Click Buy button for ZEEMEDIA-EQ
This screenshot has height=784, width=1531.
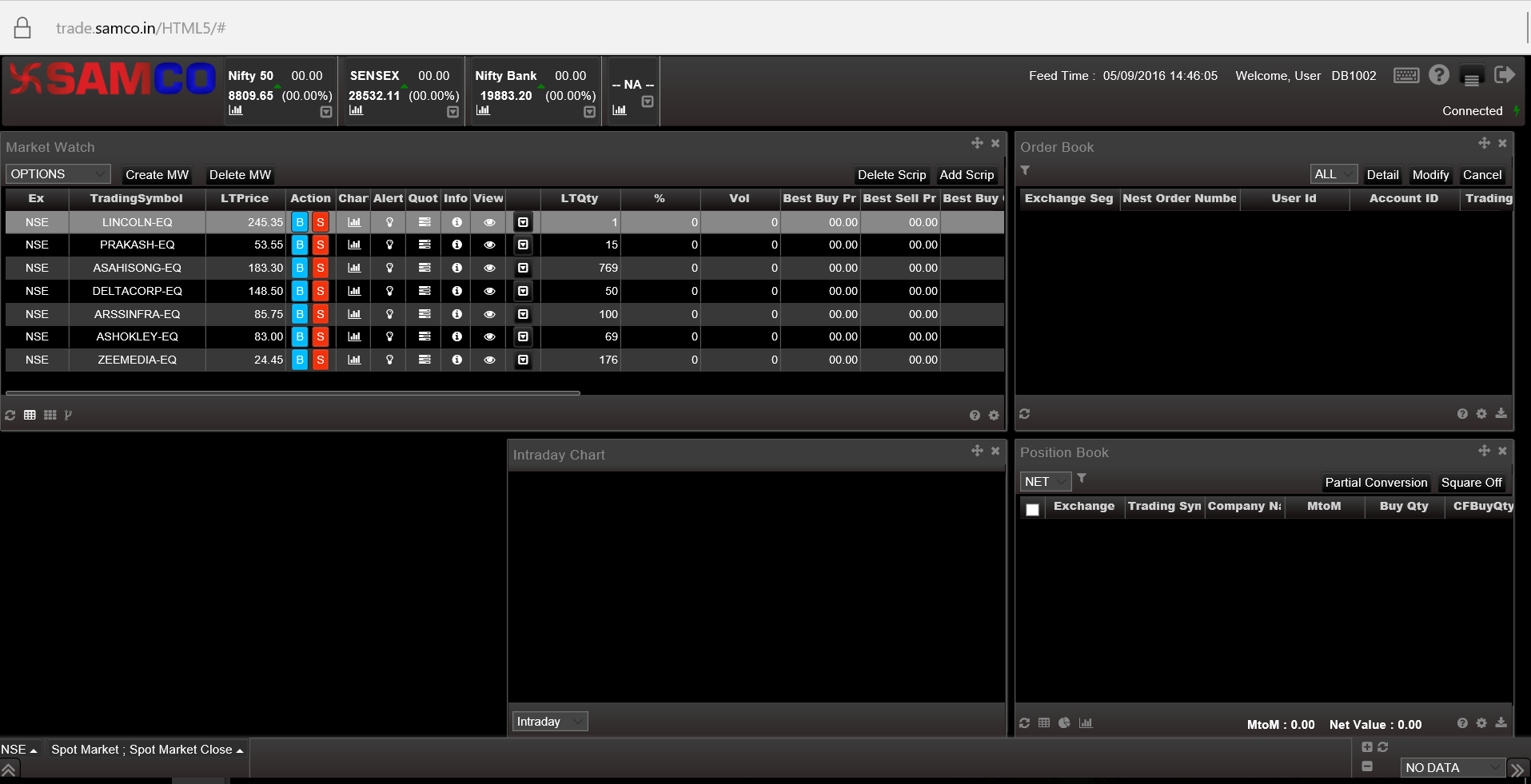300,360
